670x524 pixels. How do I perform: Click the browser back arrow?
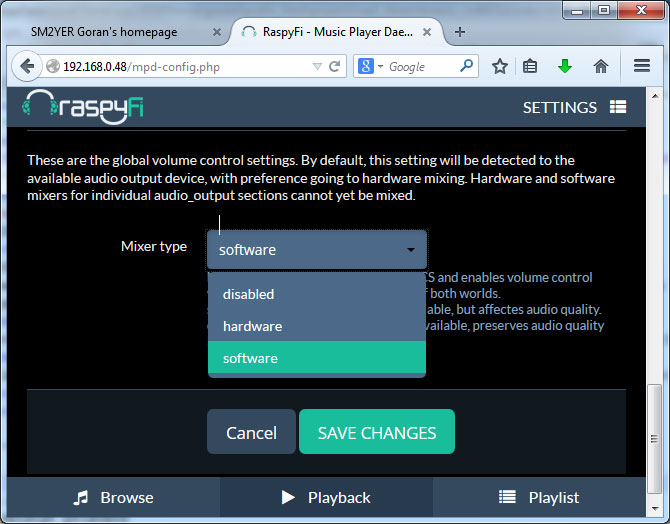tap(26, 67)
